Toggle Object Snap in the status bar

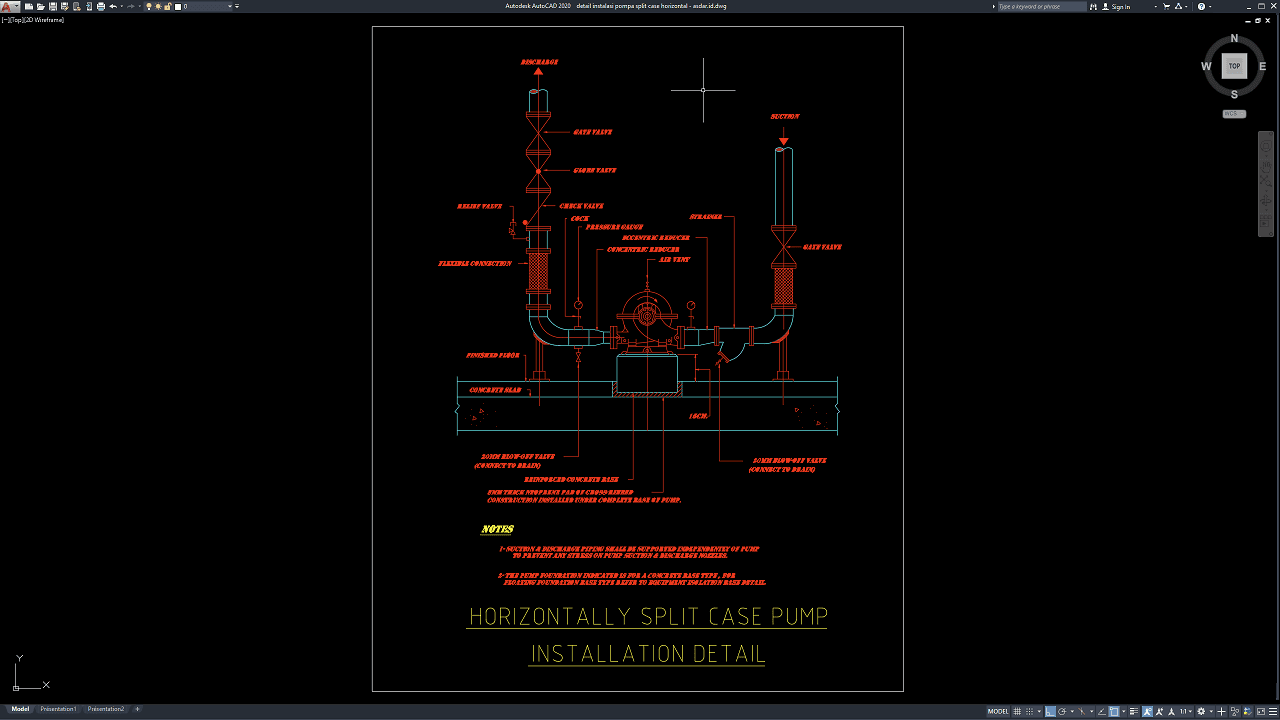[x=1115, y=711]
